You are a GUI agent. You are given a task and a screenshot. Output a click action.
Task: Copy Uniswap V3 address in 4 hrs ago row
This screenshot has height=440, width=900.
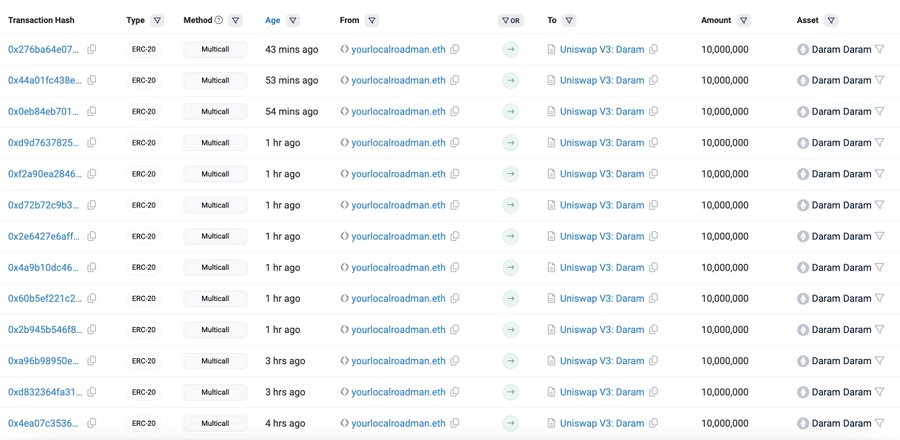tap(653, 423)
